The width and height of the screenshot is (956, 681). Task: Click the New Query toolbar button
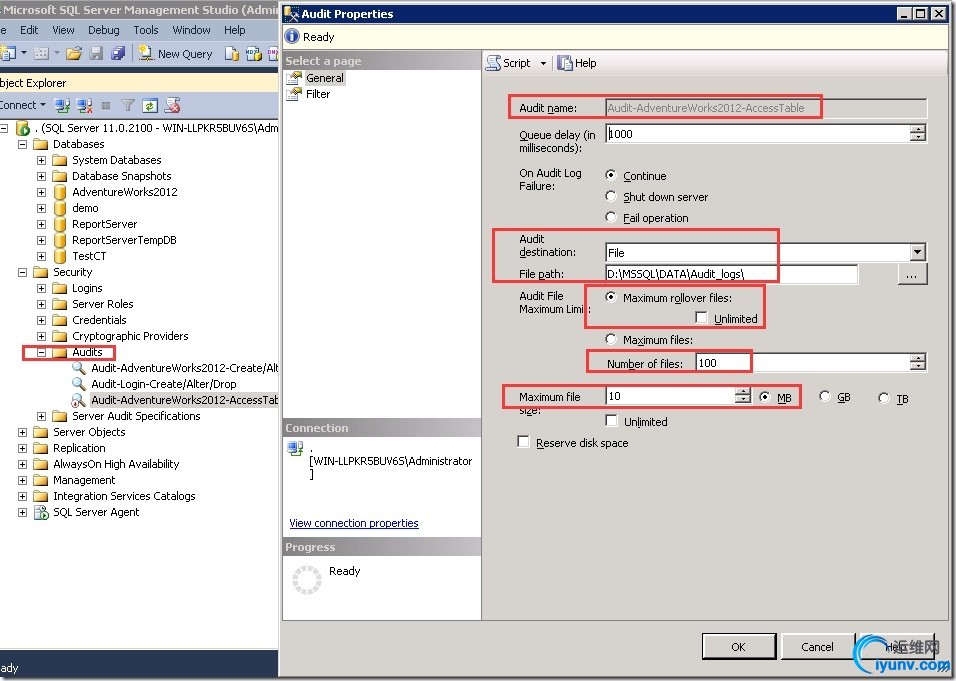[176, 54]
